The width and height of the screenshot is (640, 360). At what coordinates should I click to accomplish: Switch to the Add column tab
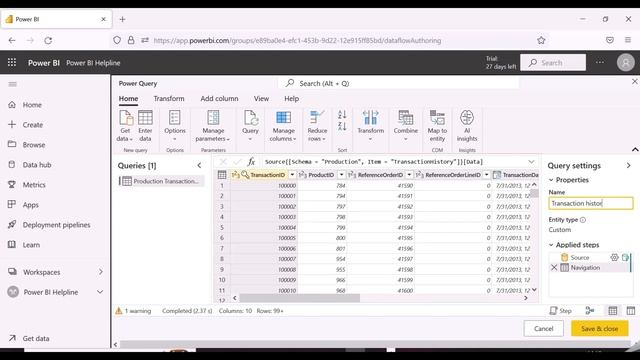[219, 98]
